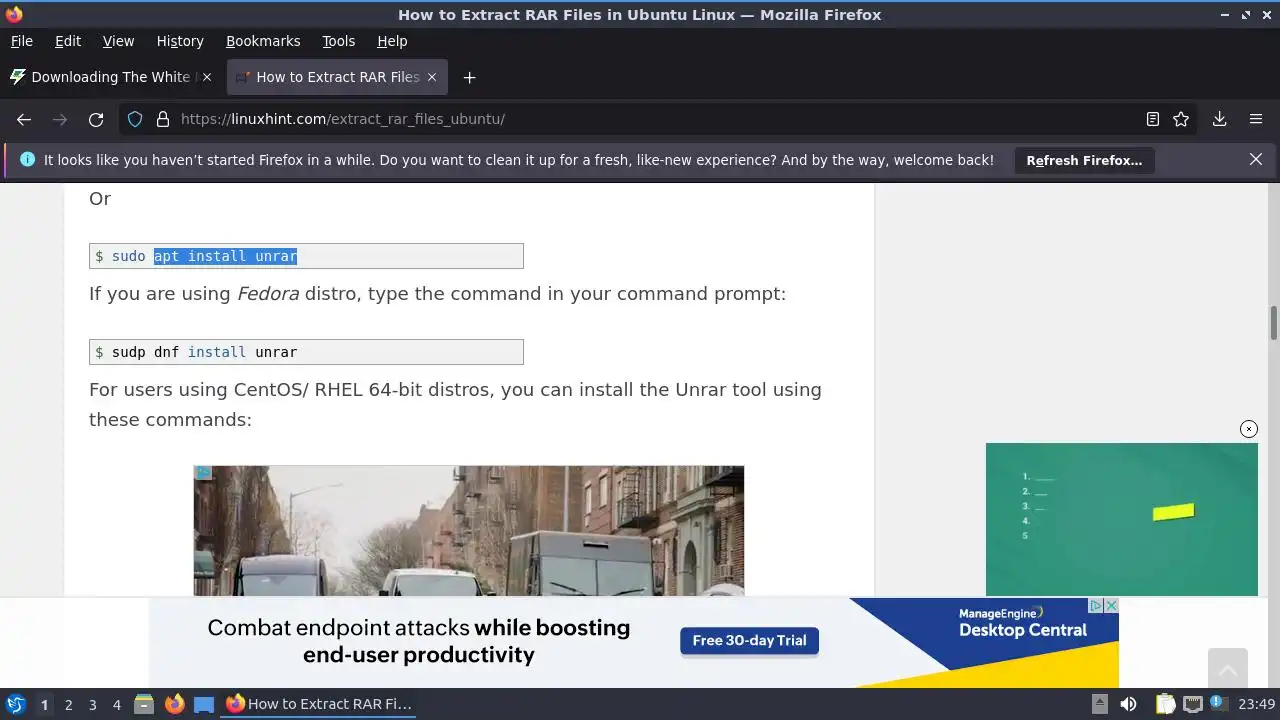Click the page vertical scrollbar thumb
Image resolution: width=1280 pixels, height=720 pixels.
[x=1274, y=324]
